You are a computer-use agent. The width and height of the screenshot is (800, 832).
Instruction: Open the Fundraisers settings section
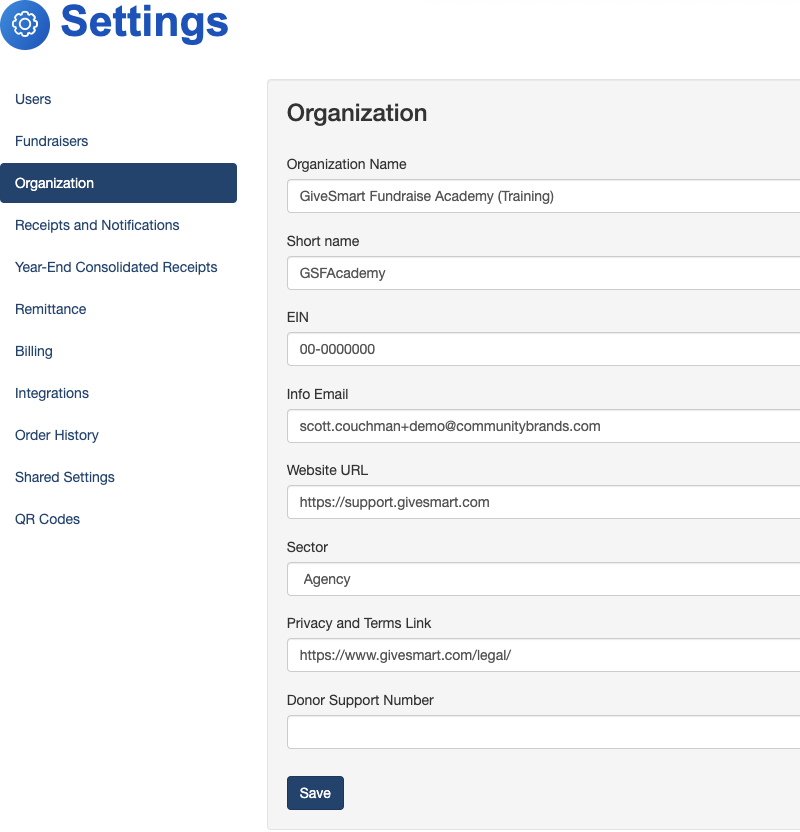tap(51, 141)
